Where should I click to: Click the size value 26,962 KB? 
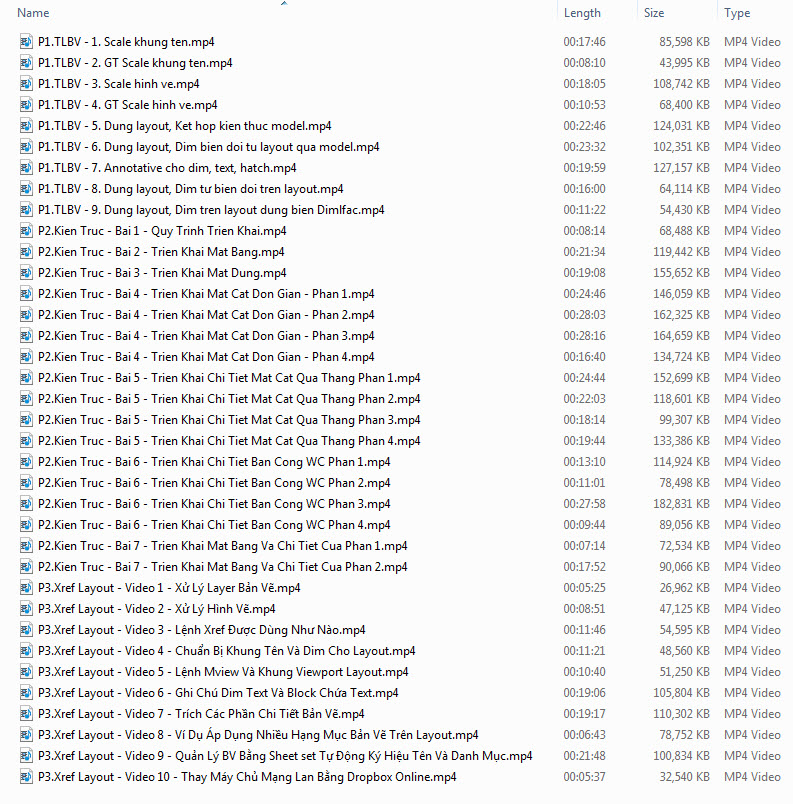pos(684,588)
